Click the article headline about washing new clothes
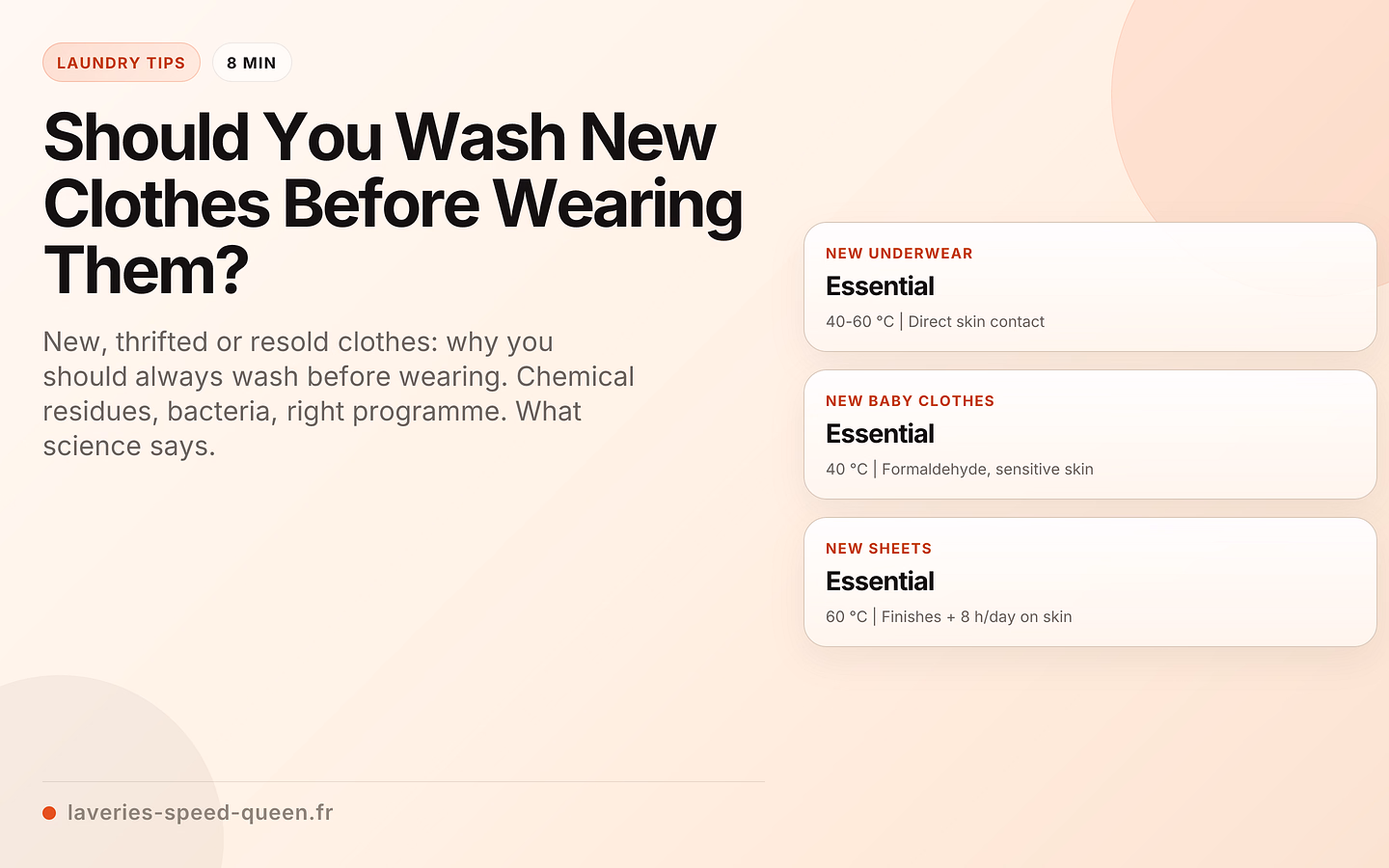The height and width of the screenshot is (868, 1389). (x=393, y=203)
